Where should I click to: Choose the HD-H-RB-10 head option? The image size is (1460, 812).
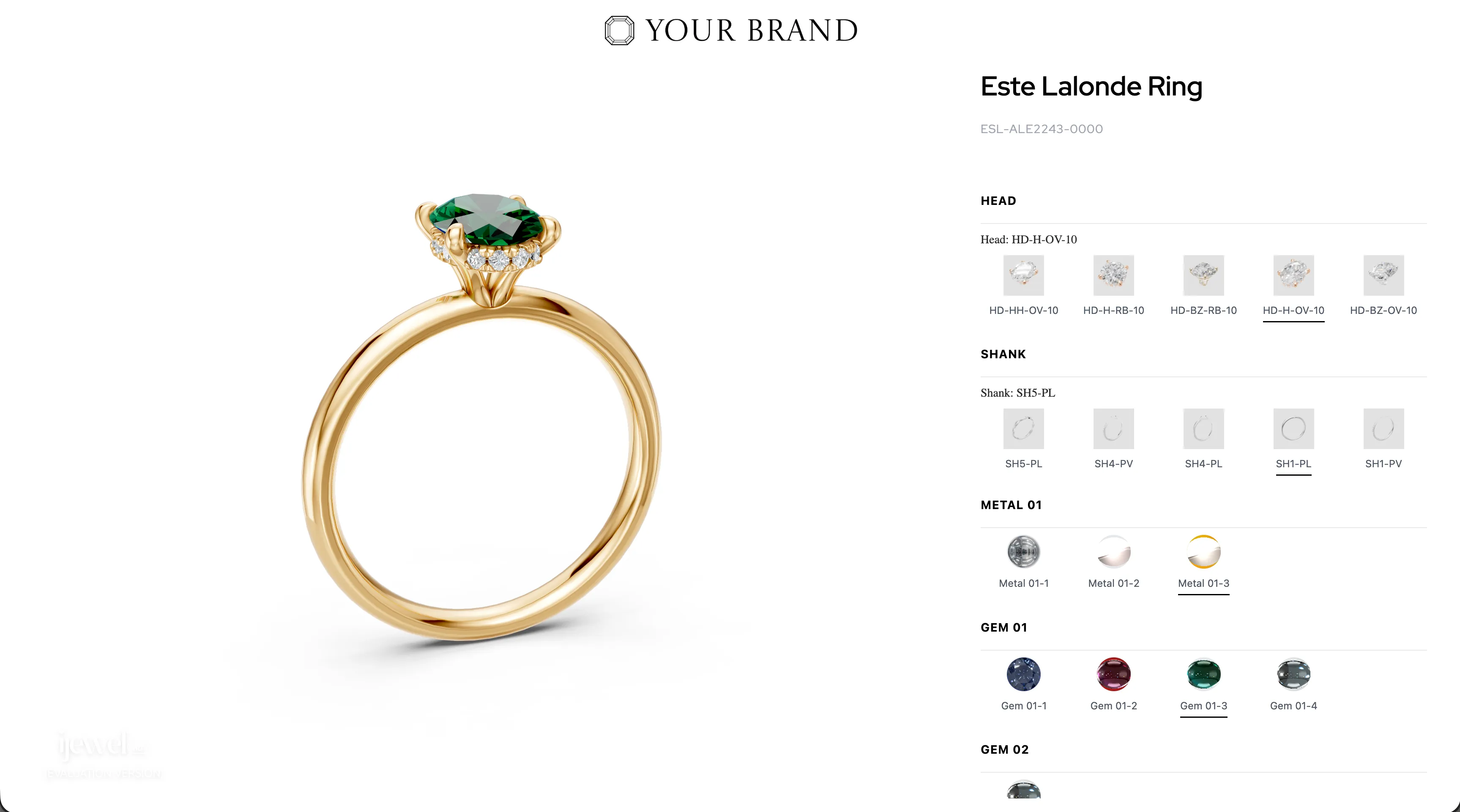tap(1114, 275)
